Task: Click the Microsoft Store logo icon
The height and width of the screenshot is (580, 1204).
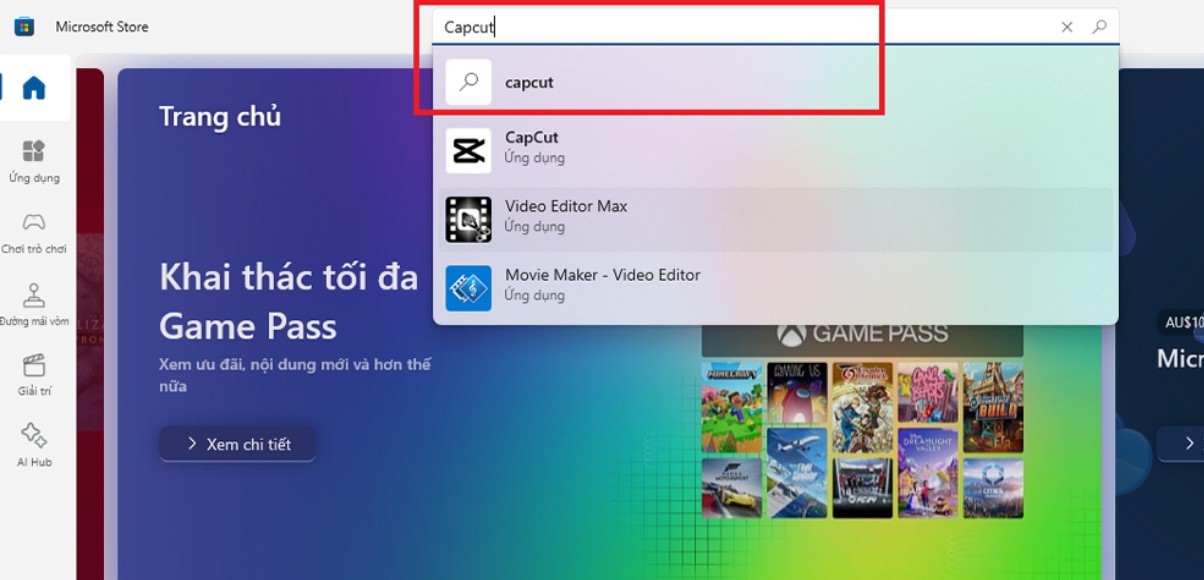Action: pyautogui.click(x=24, y=27)
